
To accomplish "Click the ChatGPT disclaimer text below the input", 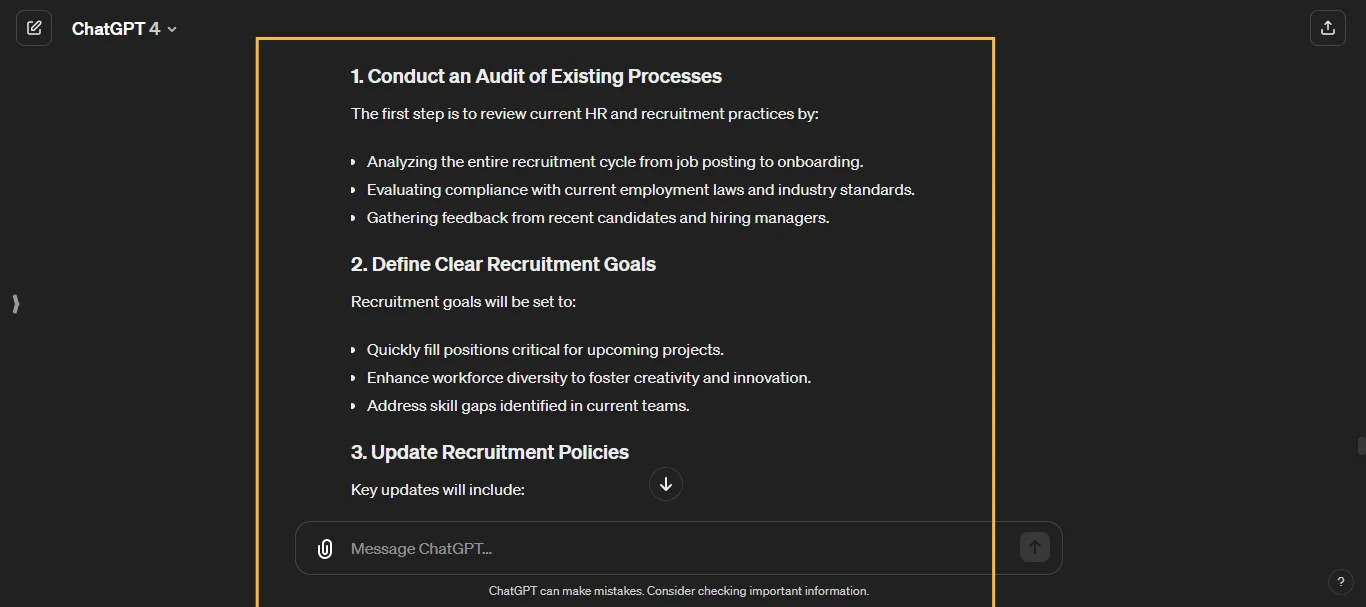I will (x=679, y=591).
